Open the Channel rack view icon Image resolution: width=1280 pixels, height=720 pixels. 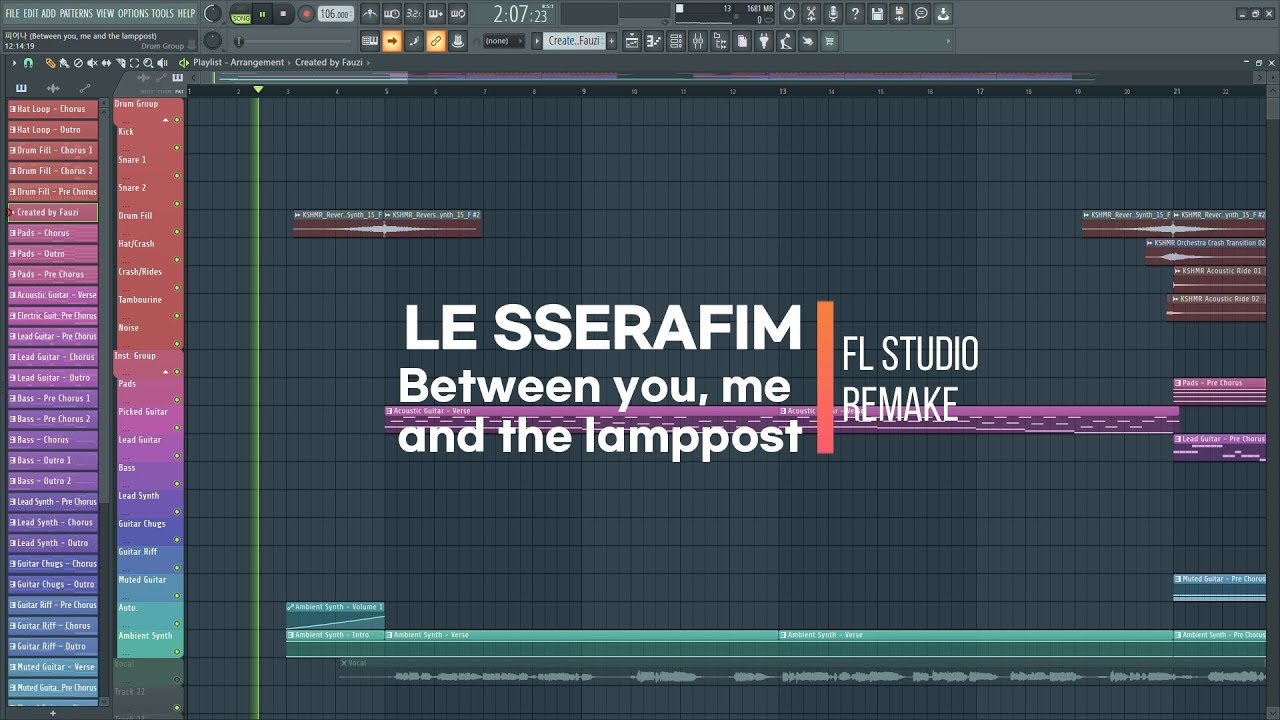(676, 41)
